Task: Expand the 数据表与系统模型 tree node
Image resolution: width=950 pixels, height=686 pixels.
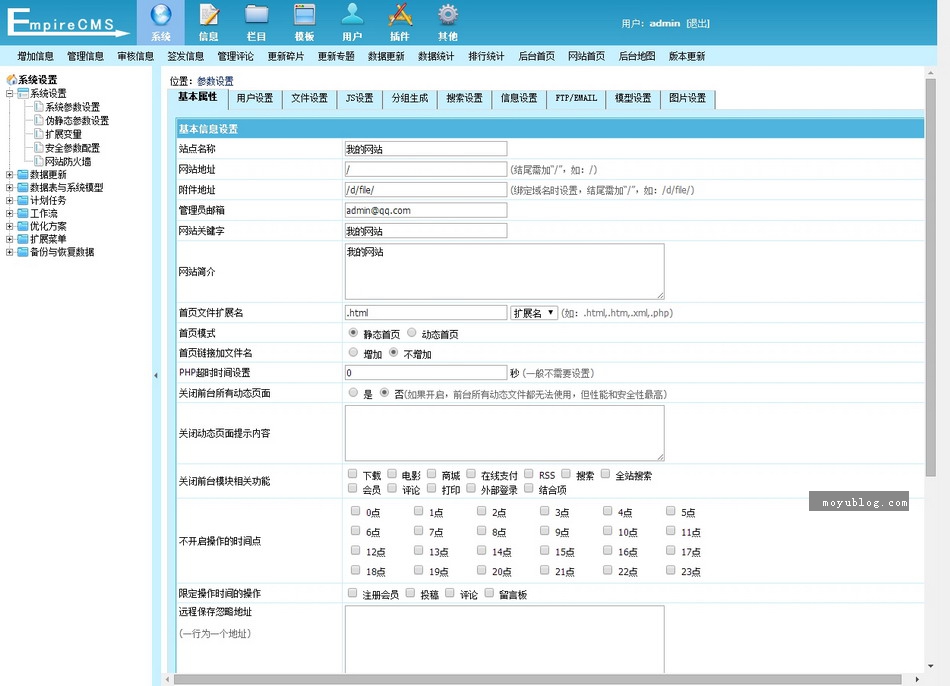Action: click(10, 188)
